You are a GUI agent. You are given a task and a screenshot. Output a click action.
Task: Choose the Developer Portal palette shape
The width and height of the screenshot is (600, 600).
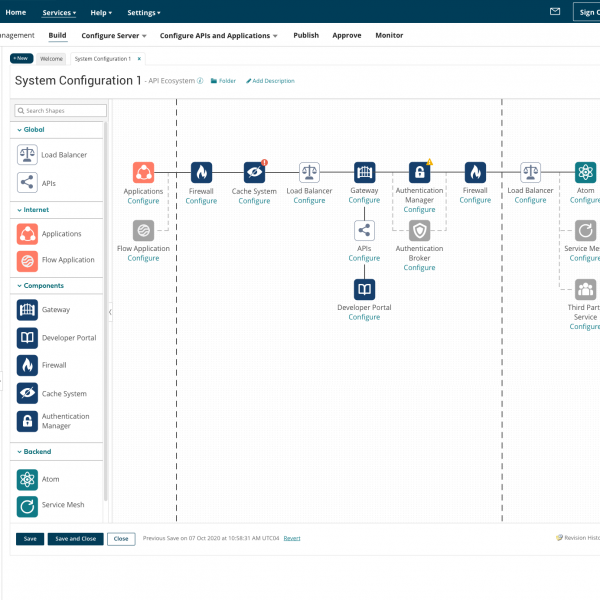point(27,338)
